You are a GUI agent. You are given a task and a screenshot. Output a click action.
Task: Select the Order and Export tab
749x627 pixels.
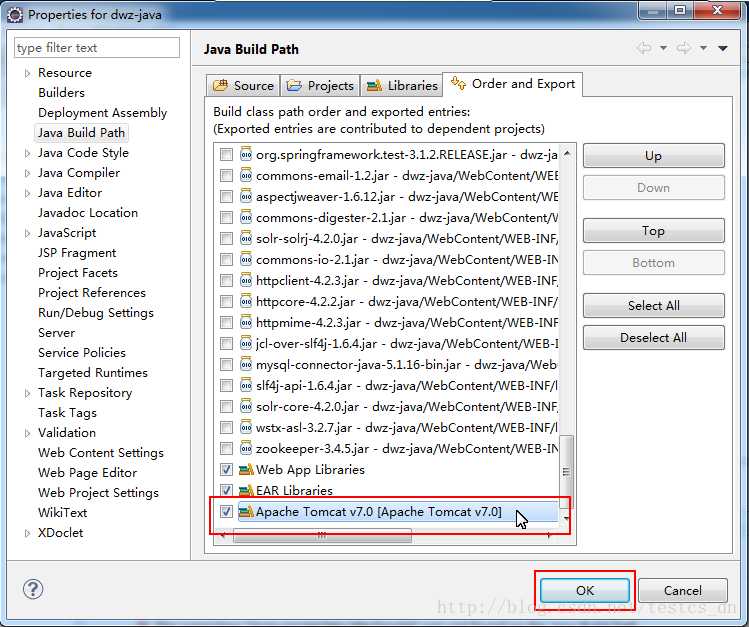click(x=513, y=84)
